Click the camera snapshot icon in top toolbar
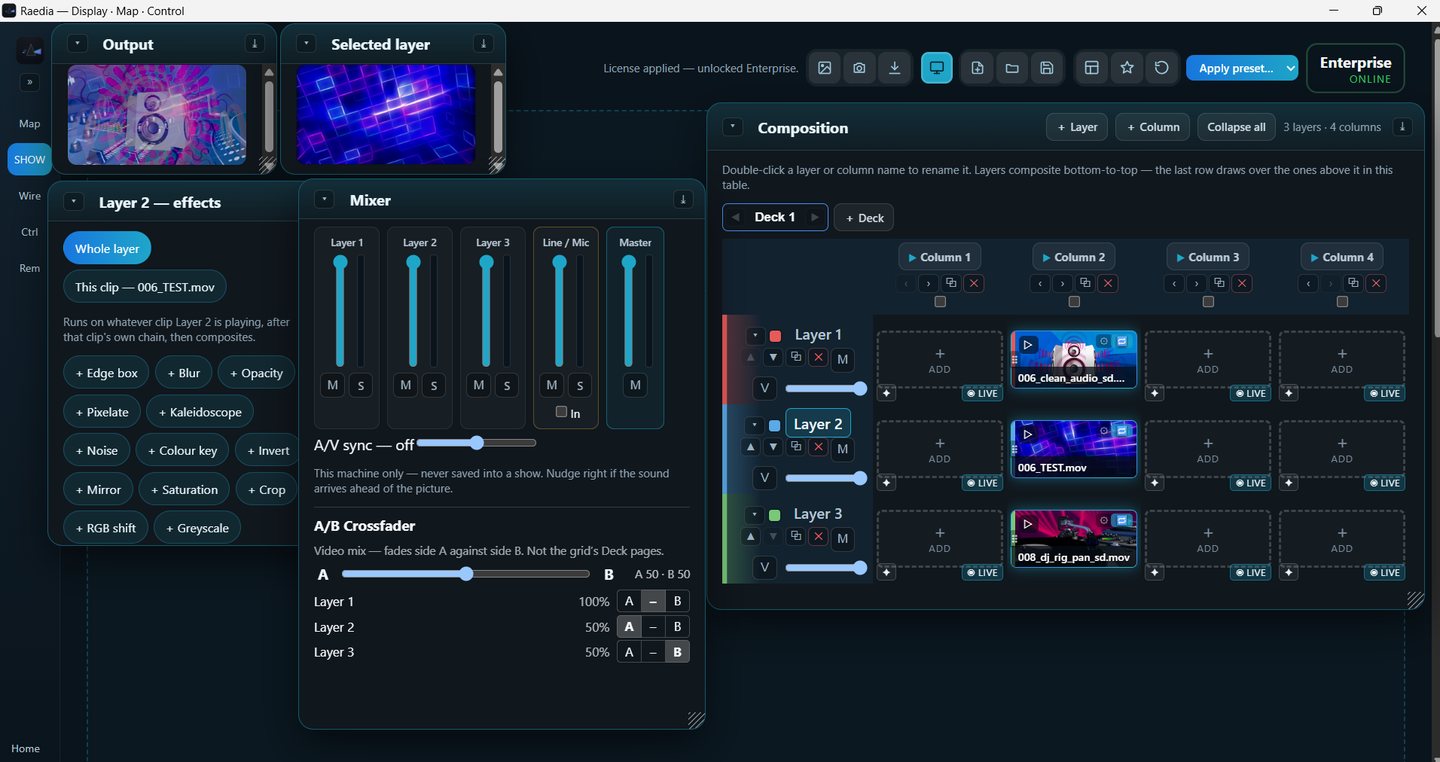 click(859, 68)
